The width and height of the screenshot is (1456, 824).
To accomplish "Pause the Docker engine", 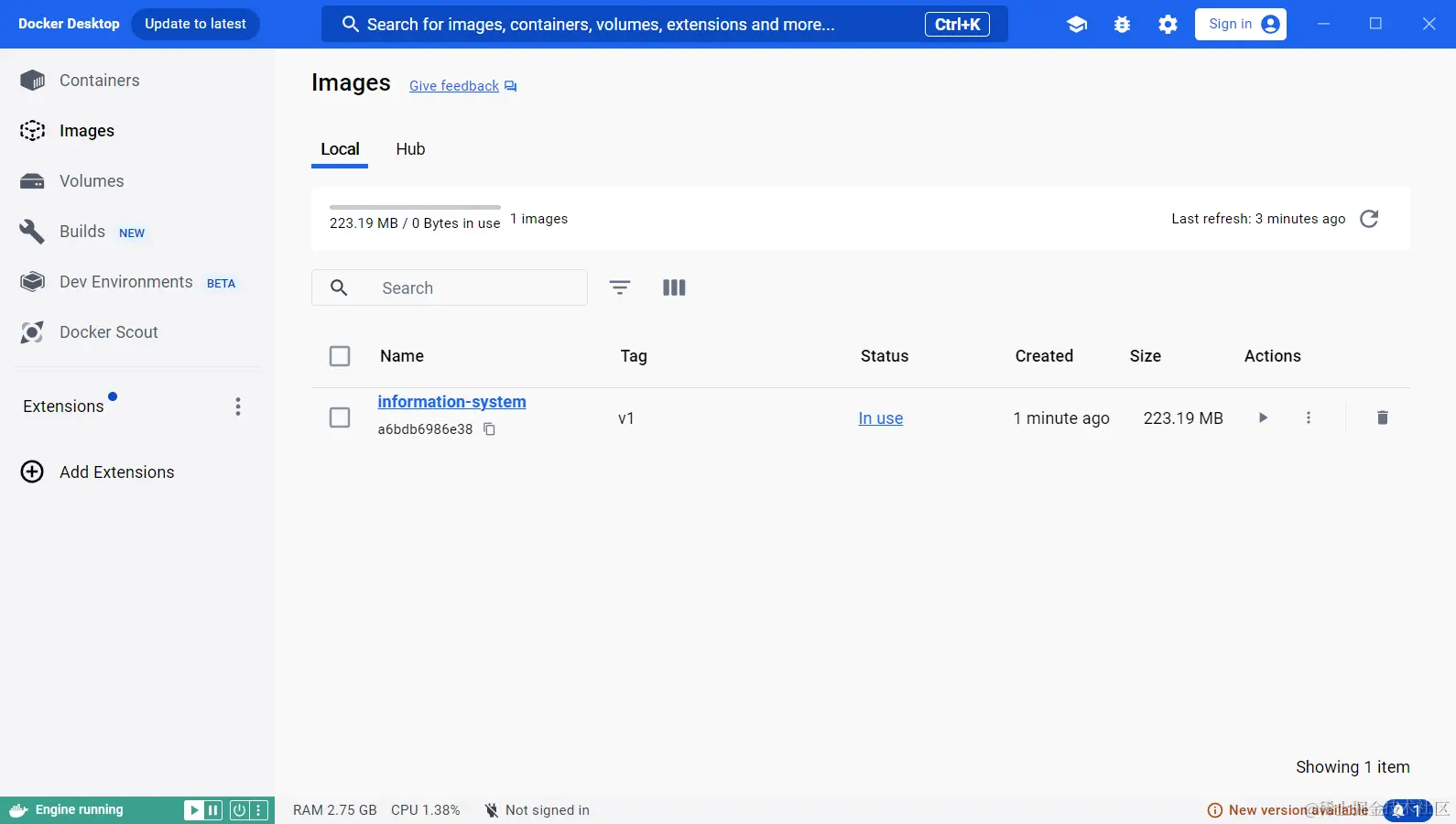I will click(x=212, y=810).
